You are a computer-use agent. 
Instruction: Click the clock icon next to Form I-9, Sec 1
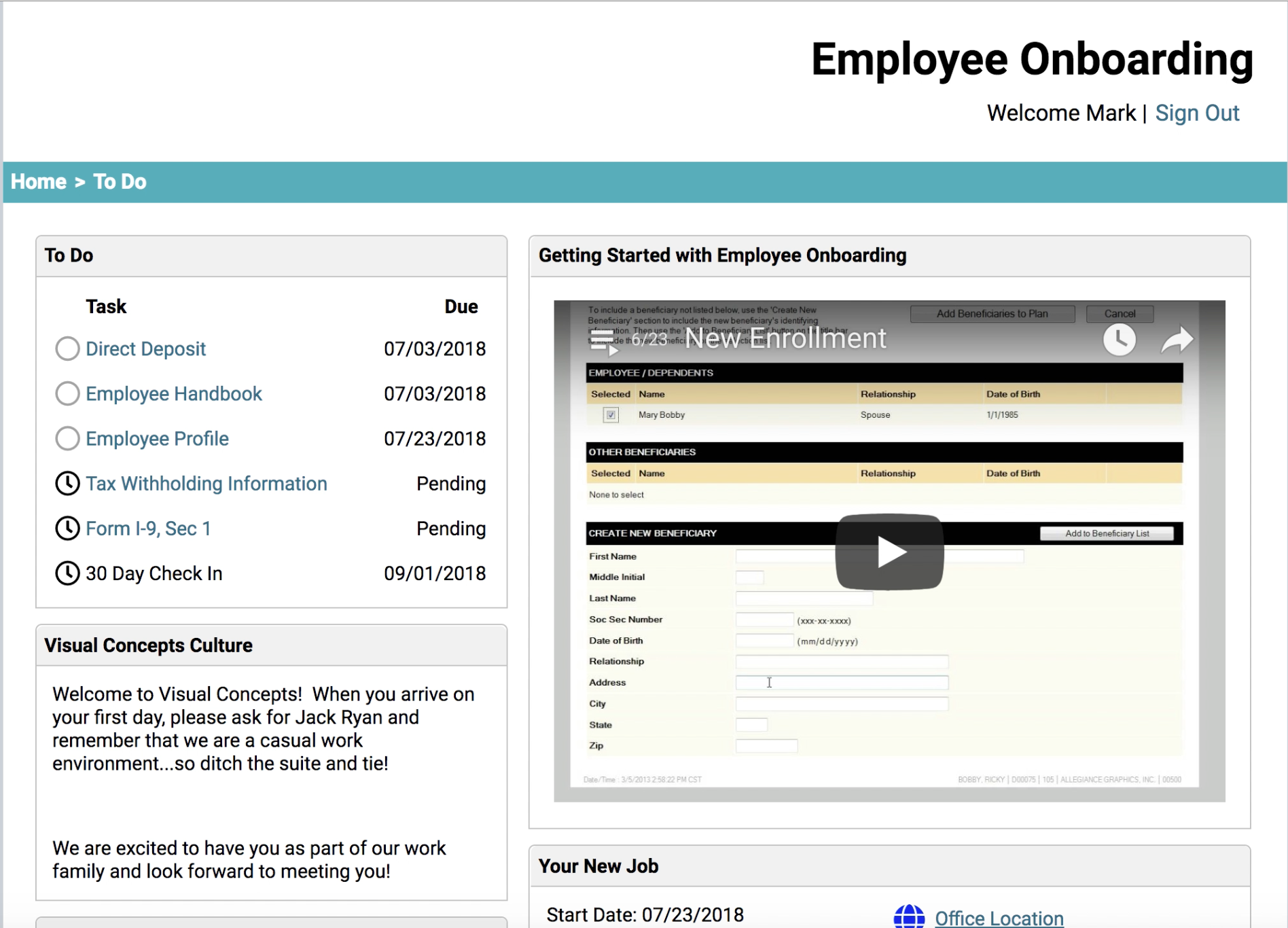tap(67, 528)
